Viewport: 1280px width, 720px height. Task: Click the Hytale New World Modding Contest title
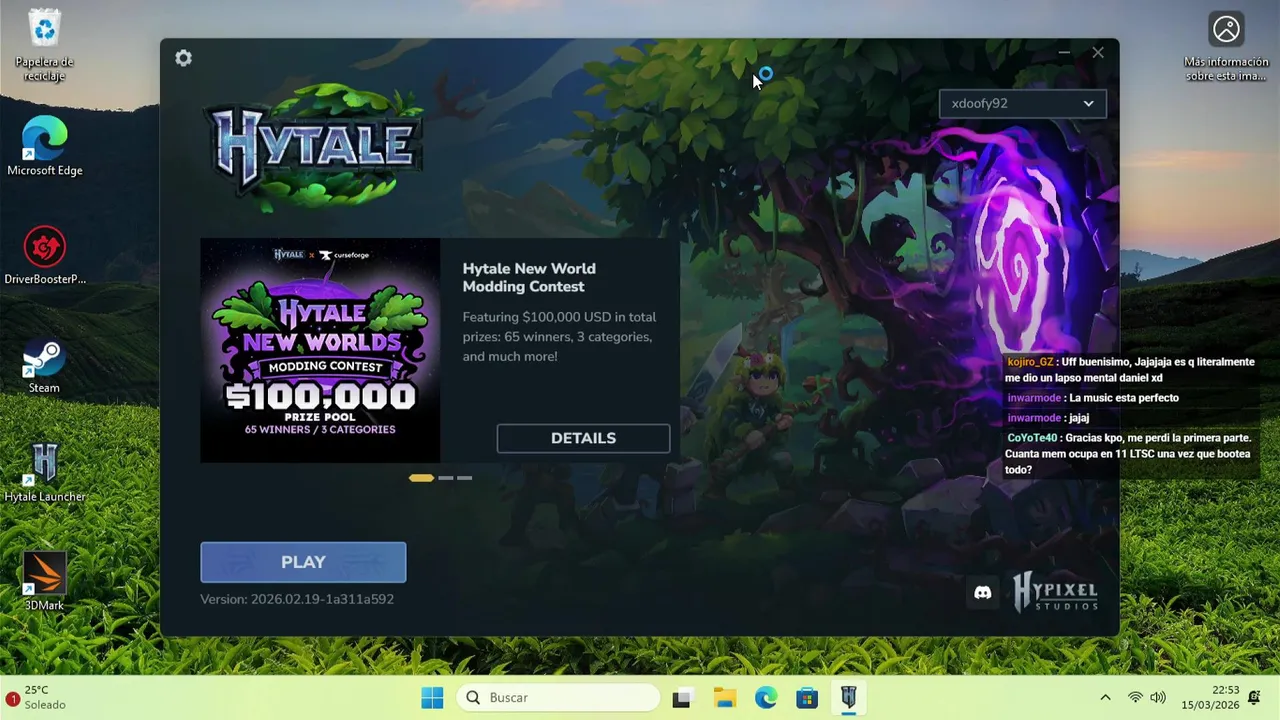[529, 277]
